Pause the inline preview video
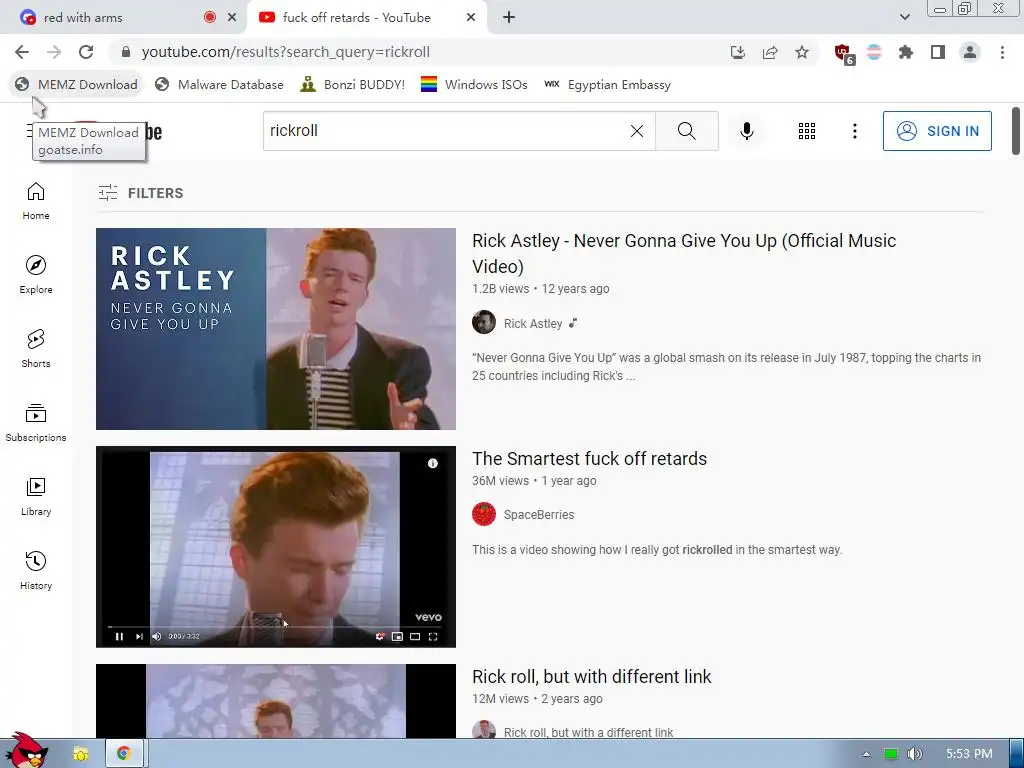Screen dimensions: 1024x768 click(119, 637)
